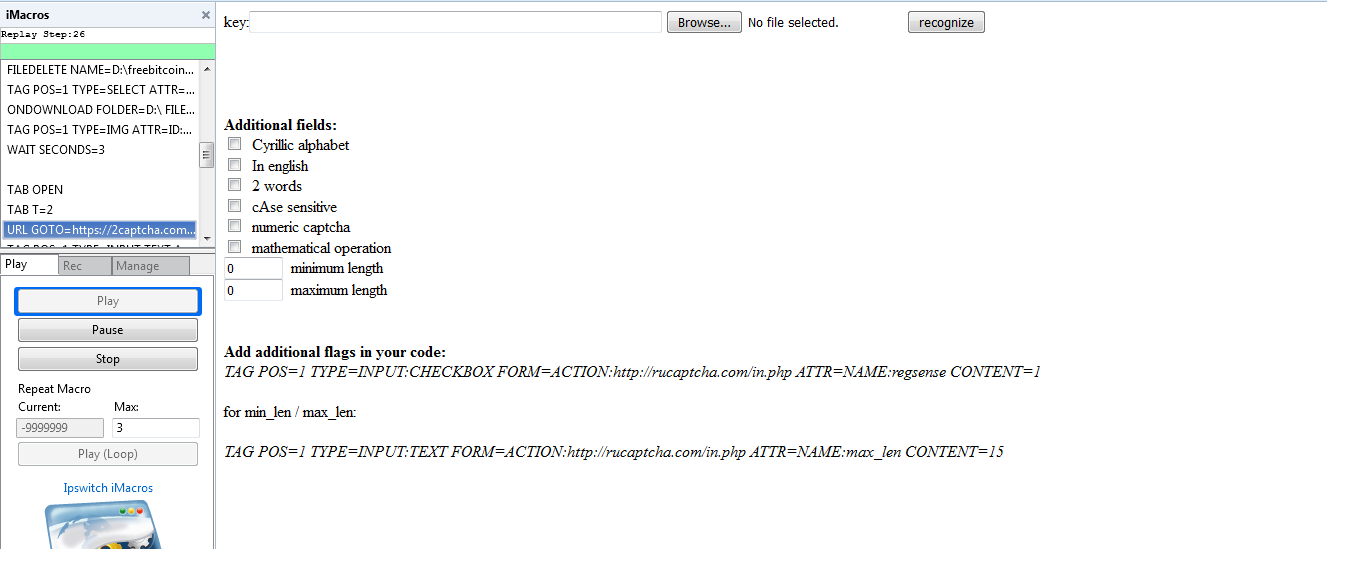The width and height of the screenshot is (1360, 565).
Task: Click the maximum length field
Action: coord(253,290)
